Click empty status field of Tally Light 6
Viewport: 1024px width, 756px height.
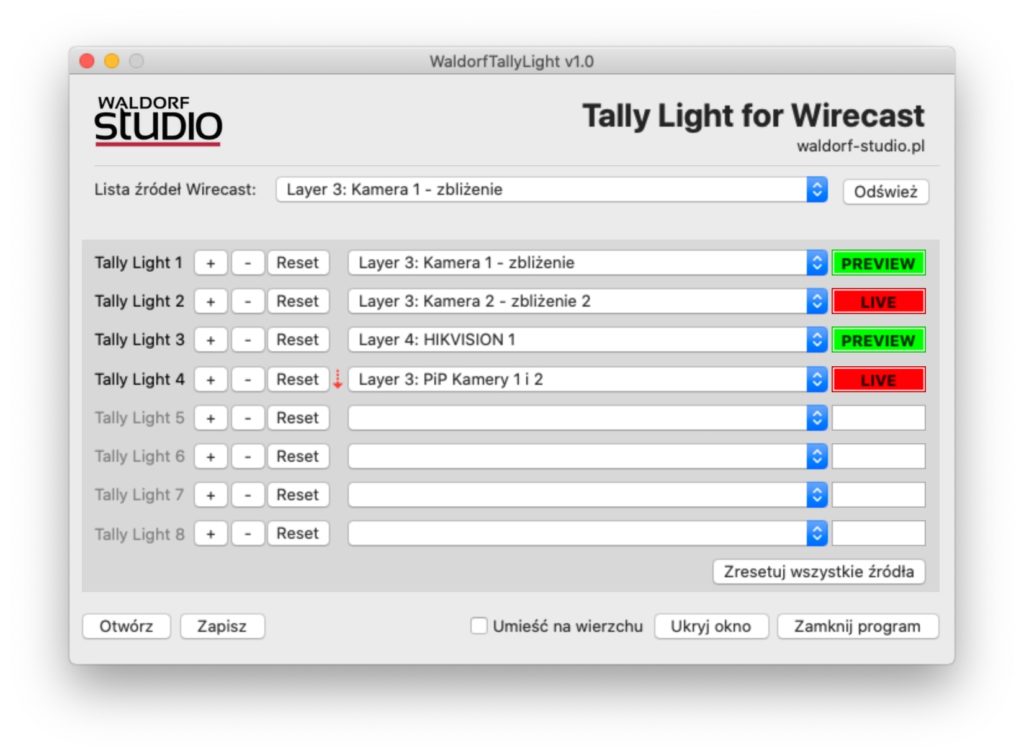[878, 456]
